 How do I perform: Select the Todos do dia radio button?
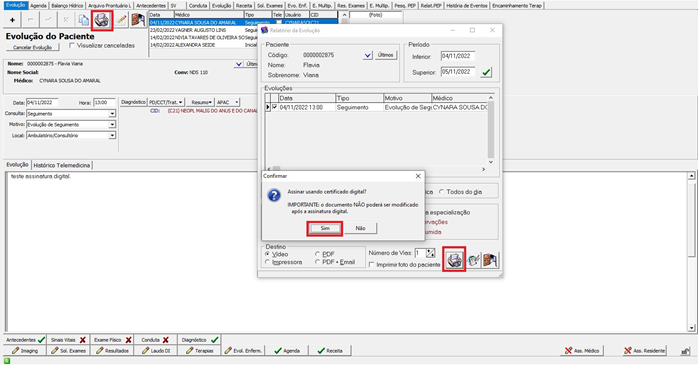point(441,192)
